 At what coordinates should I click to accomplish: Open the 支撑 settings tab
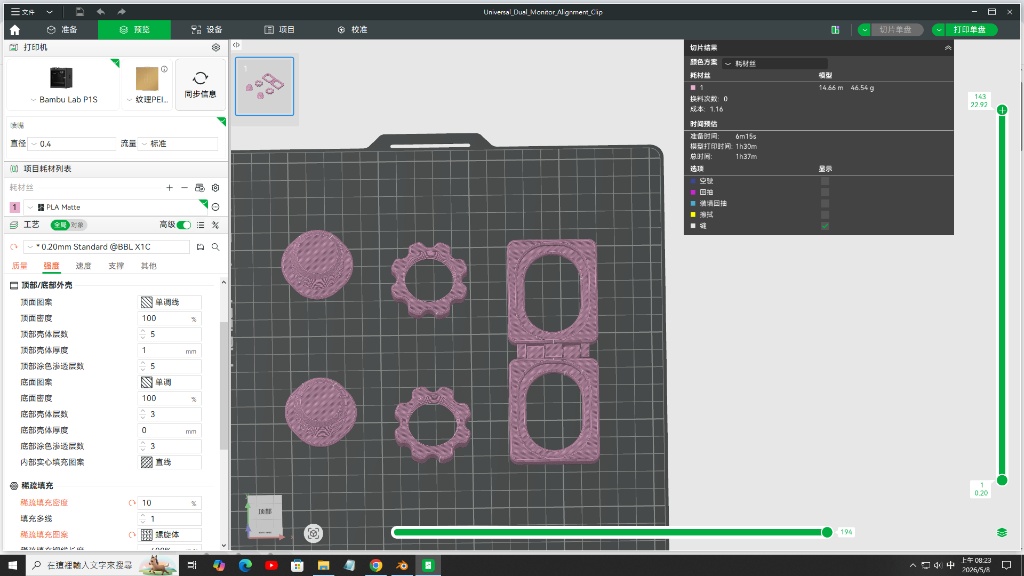[116, 266]
